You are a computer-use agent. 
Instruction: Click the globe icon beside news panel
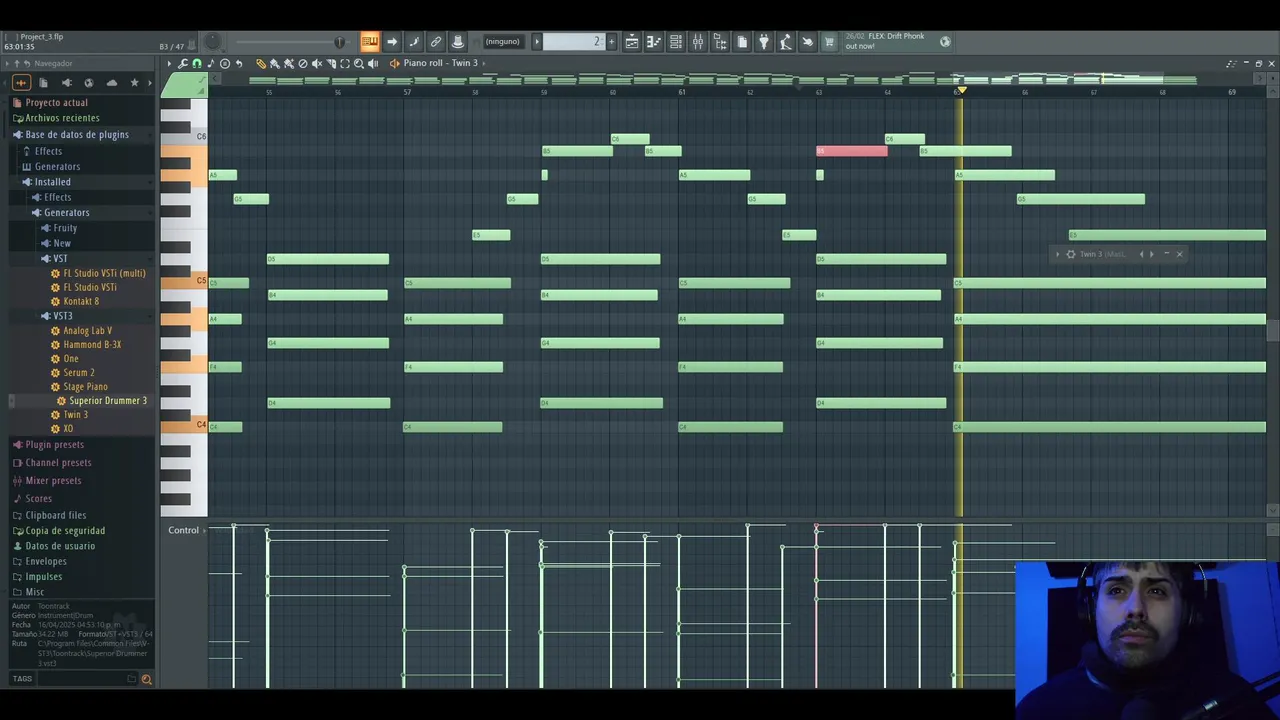944,41
